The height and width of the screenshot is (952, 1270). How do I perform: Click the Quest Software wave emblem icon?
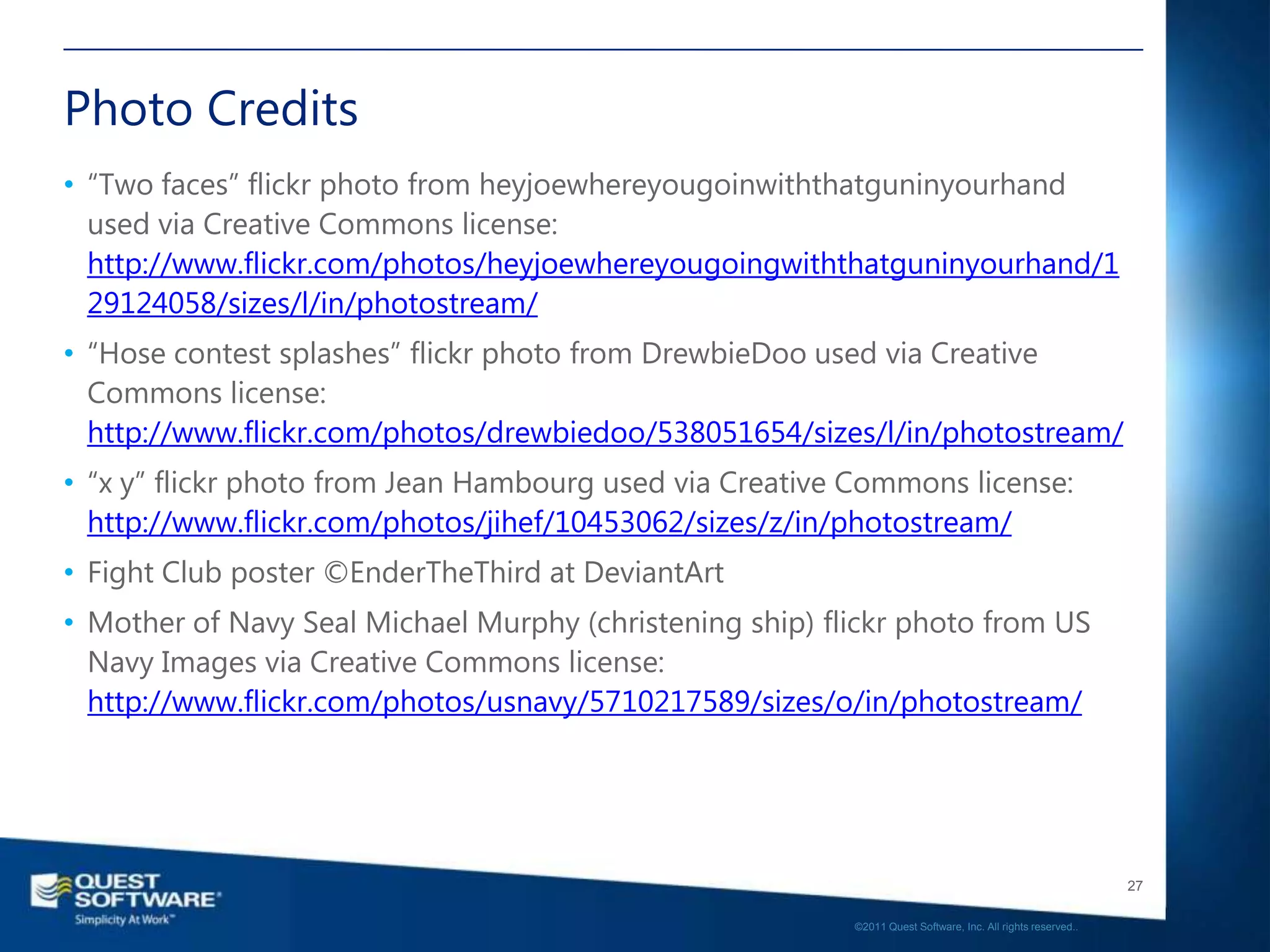(x=51, y=891)
